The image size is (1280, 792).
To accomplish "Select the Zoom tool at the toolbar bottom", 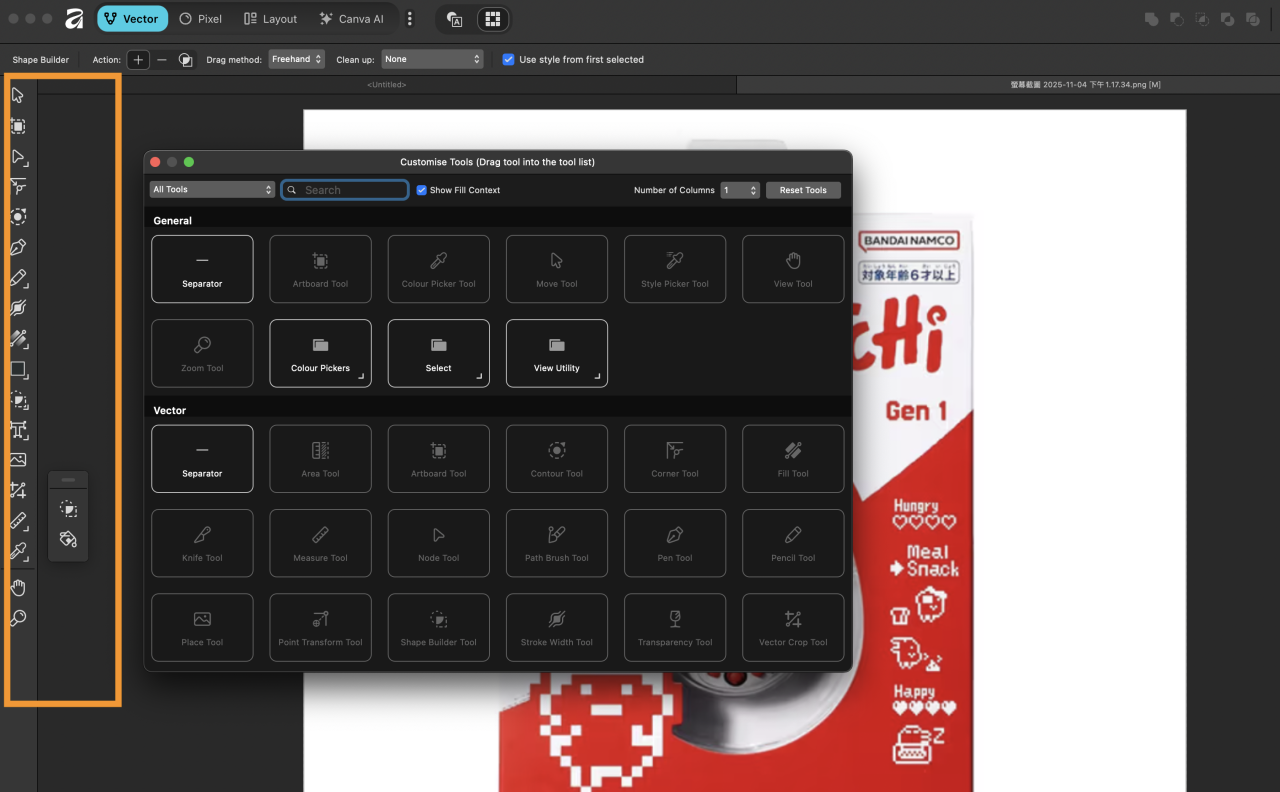I will (17, 618).
